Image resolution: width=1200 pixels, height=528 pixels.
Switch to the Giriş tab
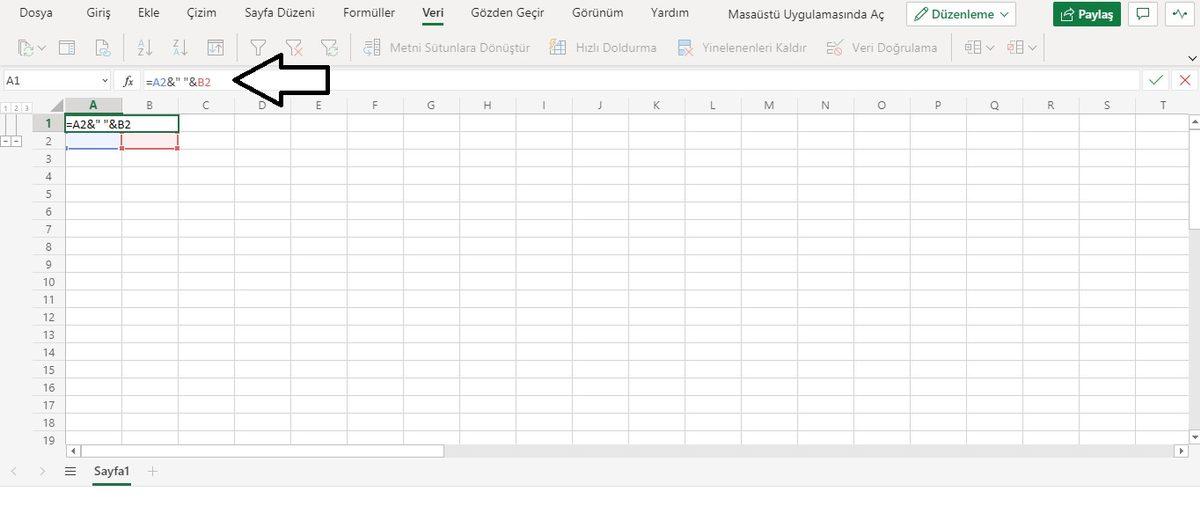click(x=98, y=13)
